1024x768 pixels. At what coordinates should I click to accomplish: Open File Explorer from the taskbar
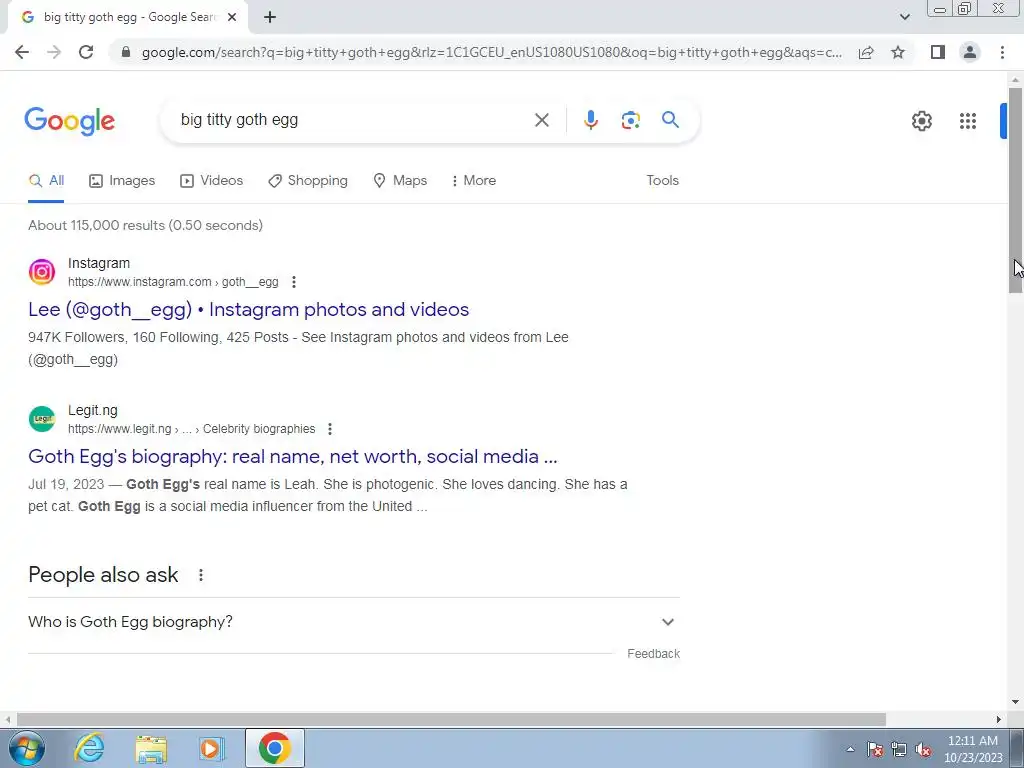point(151,748)
